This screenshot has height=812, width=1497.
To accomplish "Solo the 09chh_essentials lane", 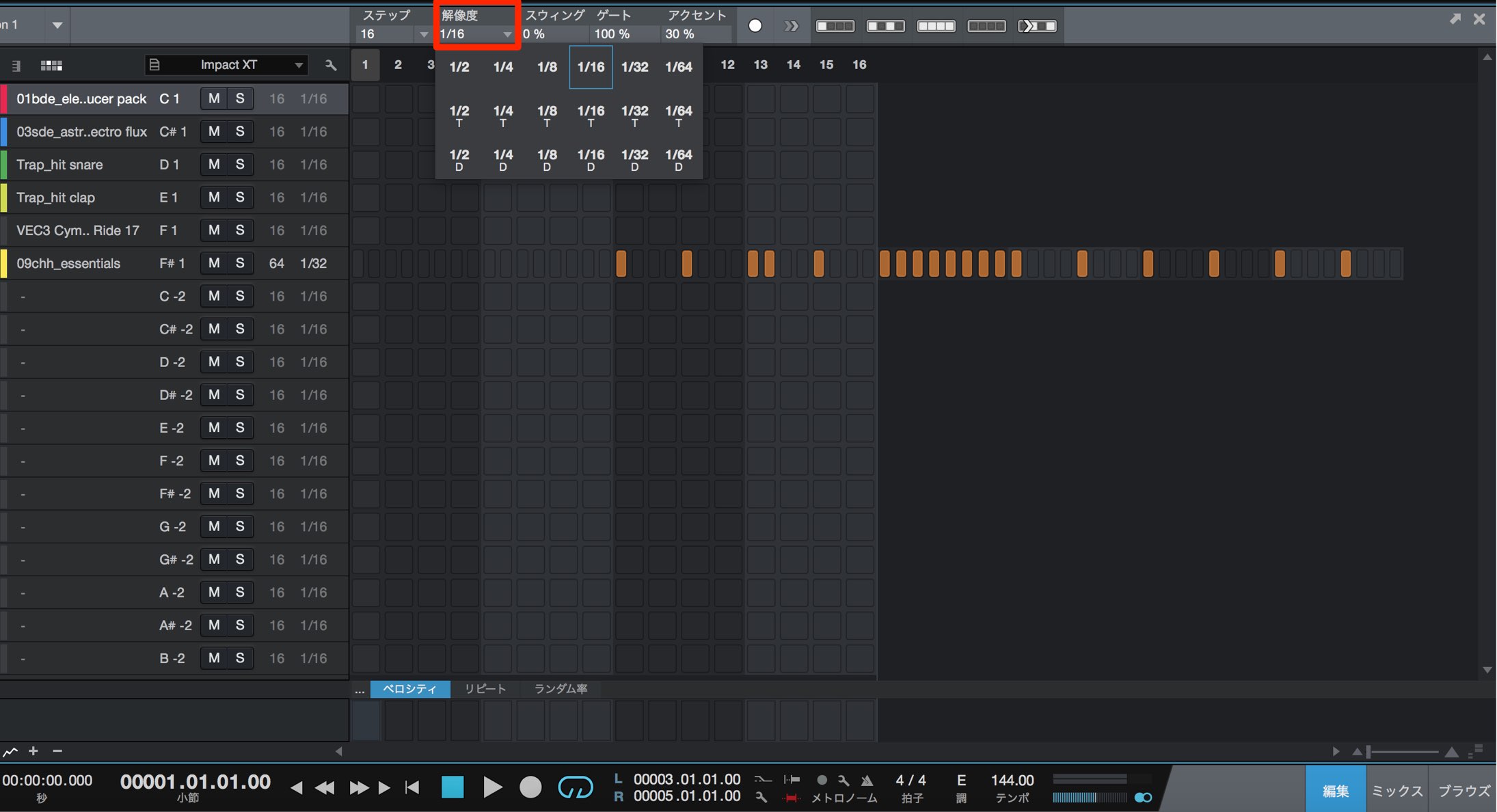I will coord(240,263).
